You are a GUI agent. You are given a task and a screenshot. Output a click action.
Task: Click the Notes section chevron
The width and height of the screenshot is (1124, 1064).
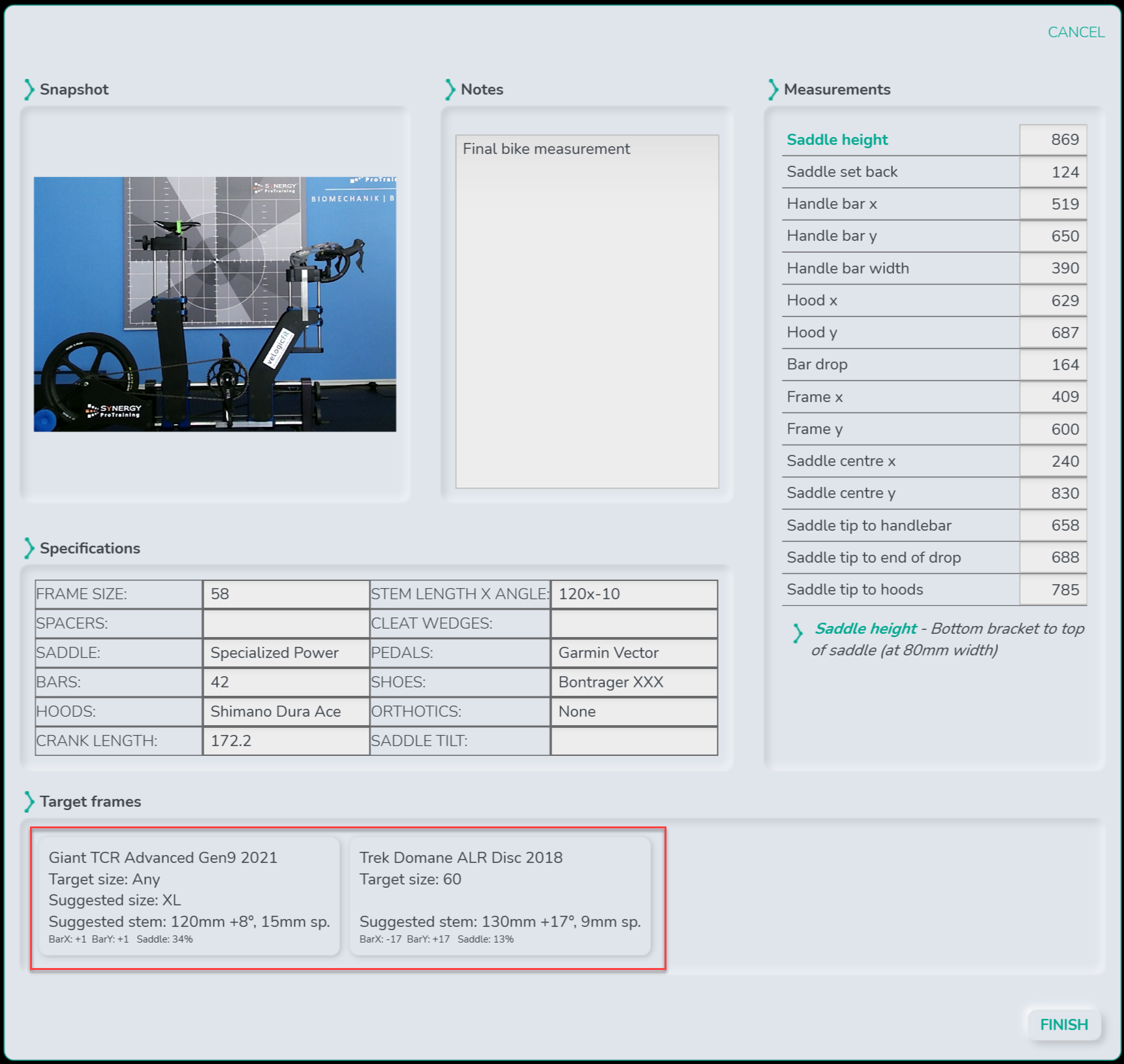pos(450,89)
